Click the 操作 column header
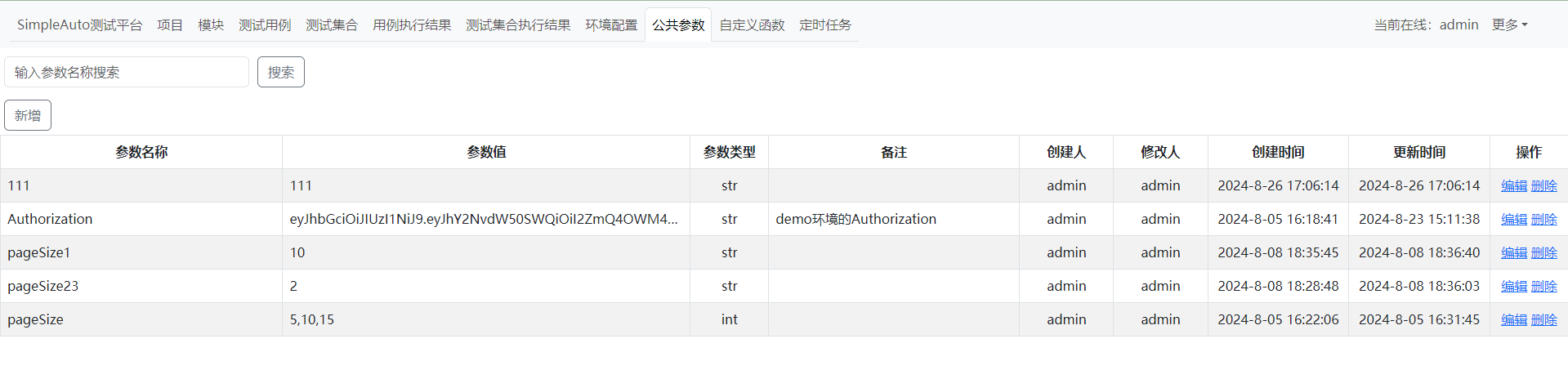 (1529, 152)
